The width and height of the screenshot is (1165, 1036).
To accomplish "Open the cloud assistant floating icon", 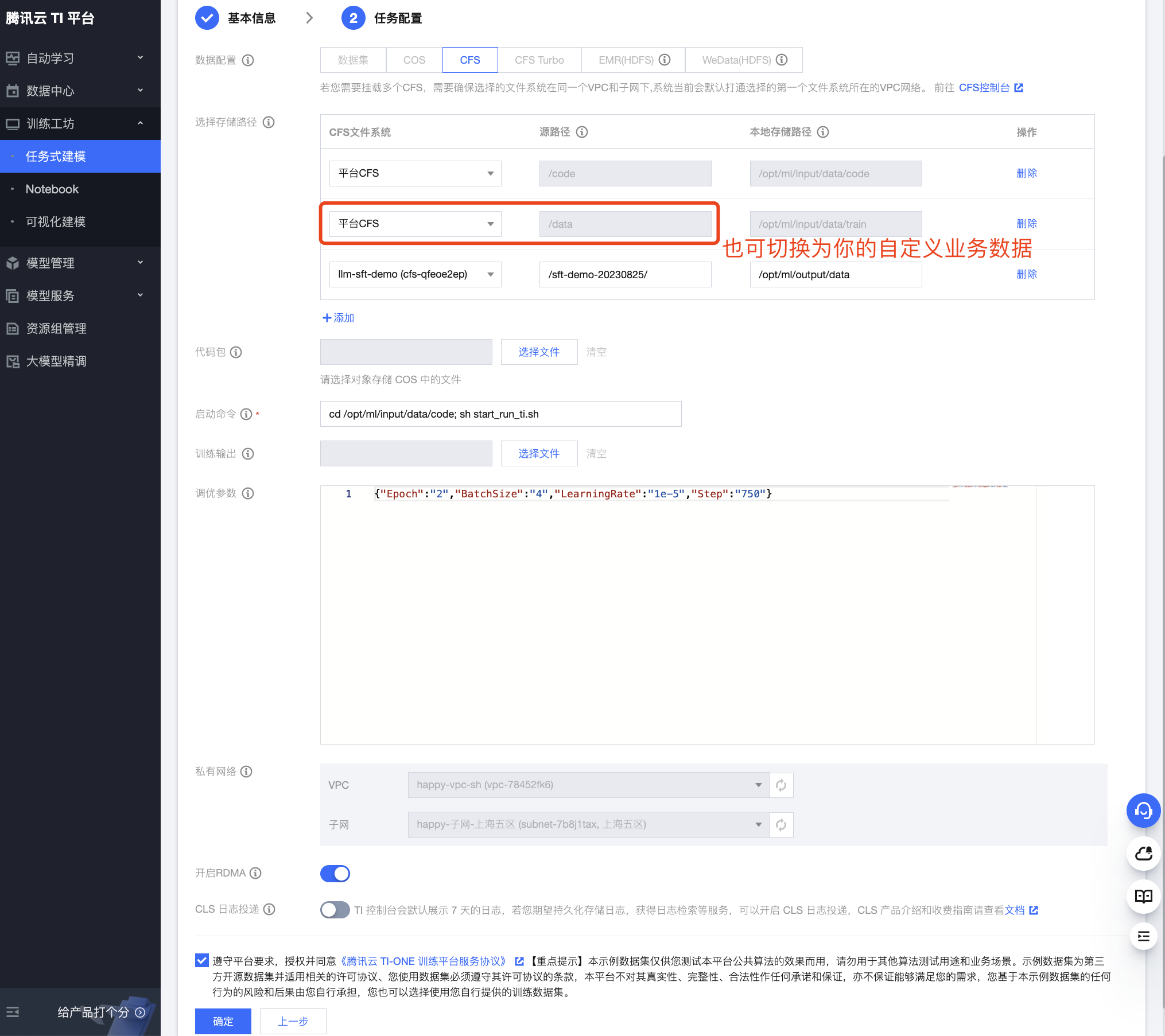I will (1143, 854).
